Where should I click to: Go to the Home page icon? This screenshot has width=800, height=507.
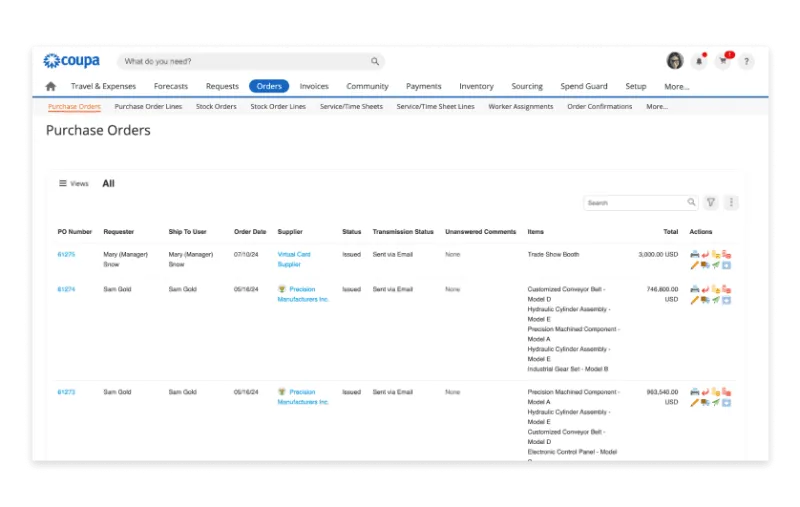(x=51, y=86)
